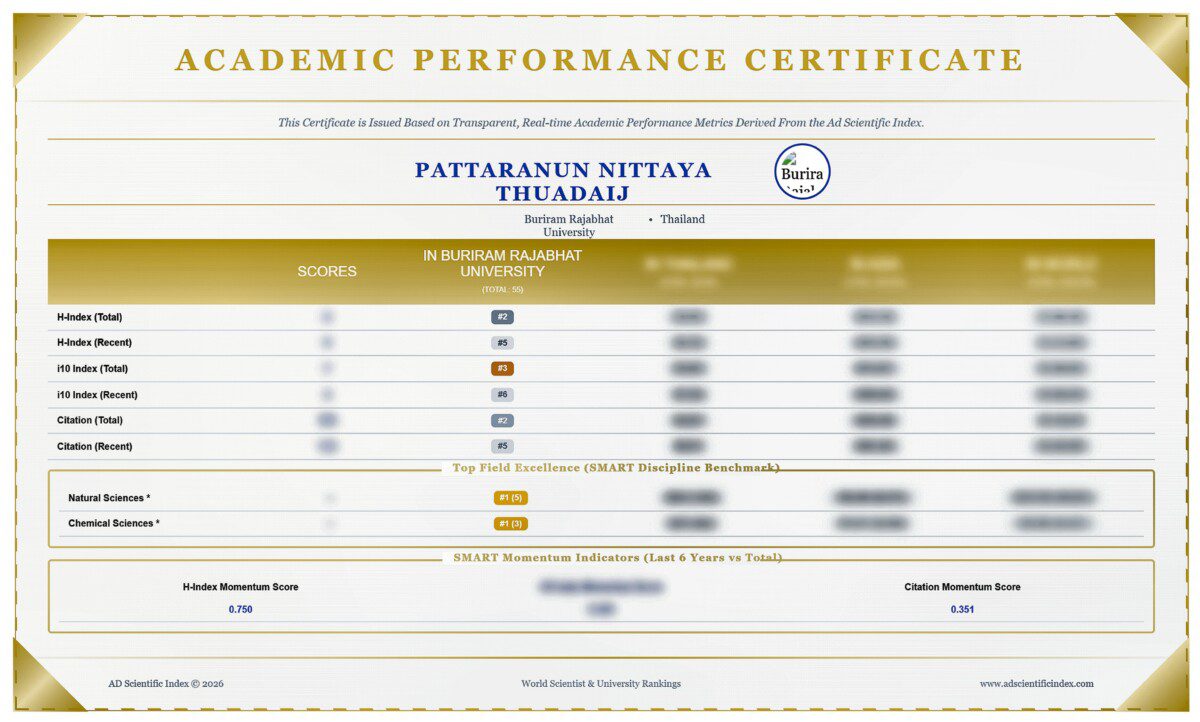This screenshot has height=722, width=1200.
Task: Click the Citation (Recent) row label
Action: click(x=94, y=446)
